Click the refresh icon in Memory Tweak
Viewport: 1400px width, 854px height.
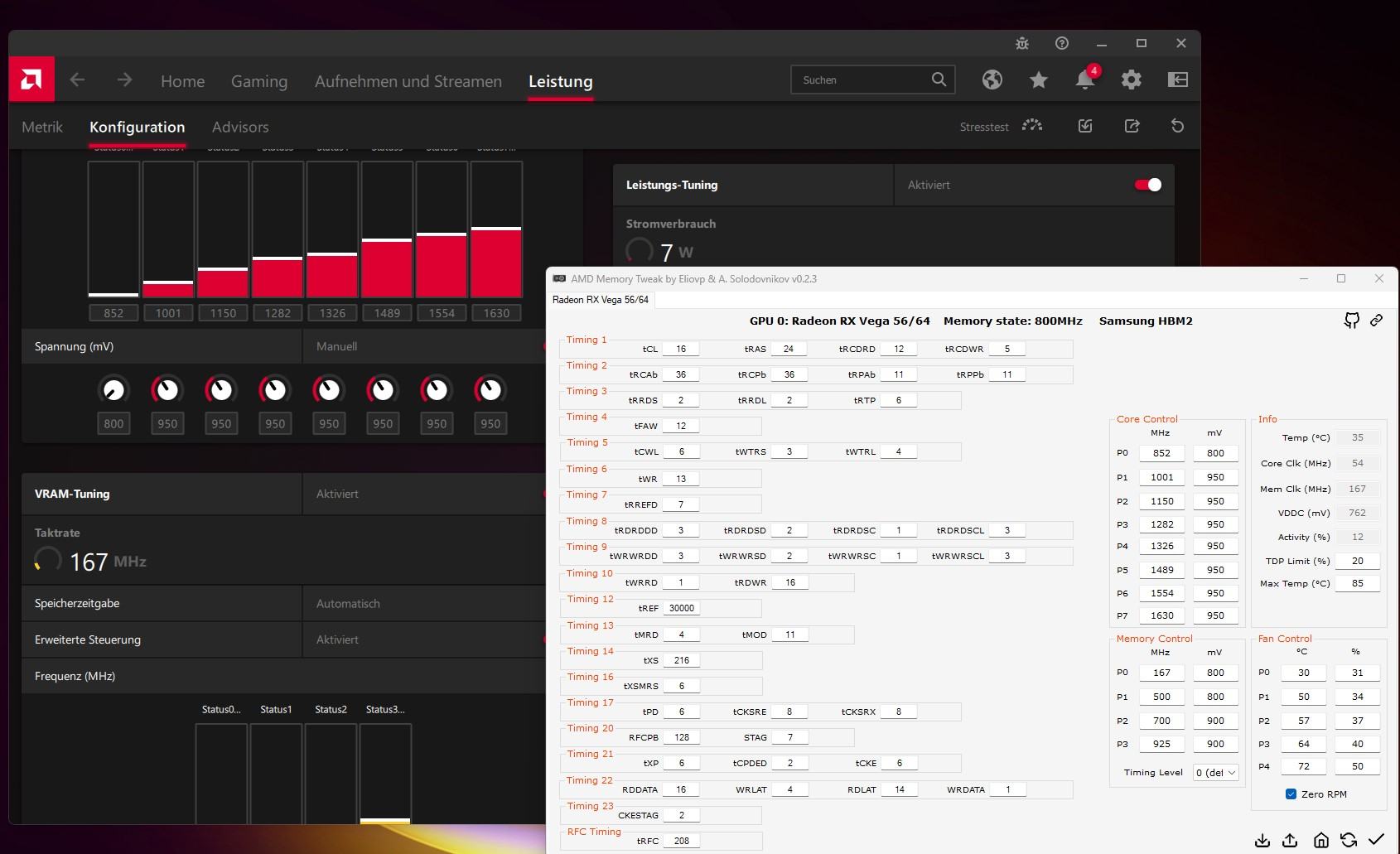[x=1349, y=840]
